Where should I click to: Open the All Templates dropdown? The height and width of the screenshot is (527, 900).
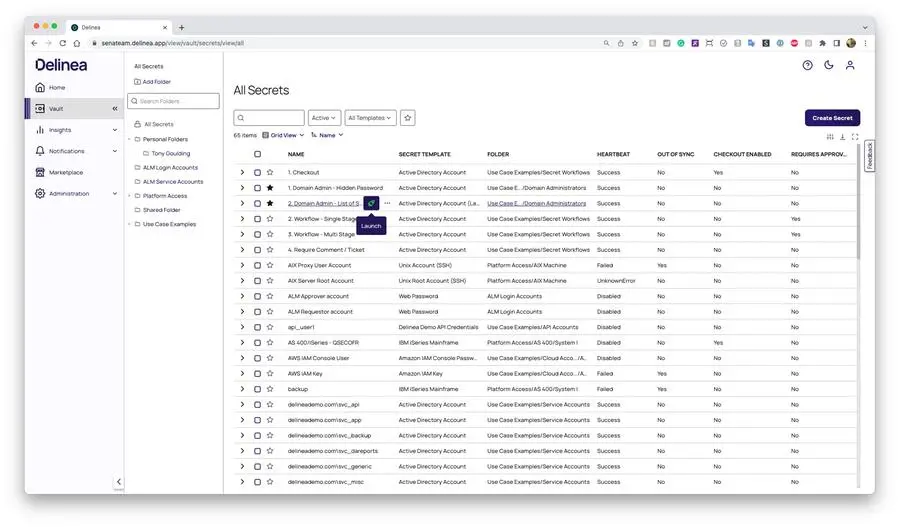tap(370, 118)
